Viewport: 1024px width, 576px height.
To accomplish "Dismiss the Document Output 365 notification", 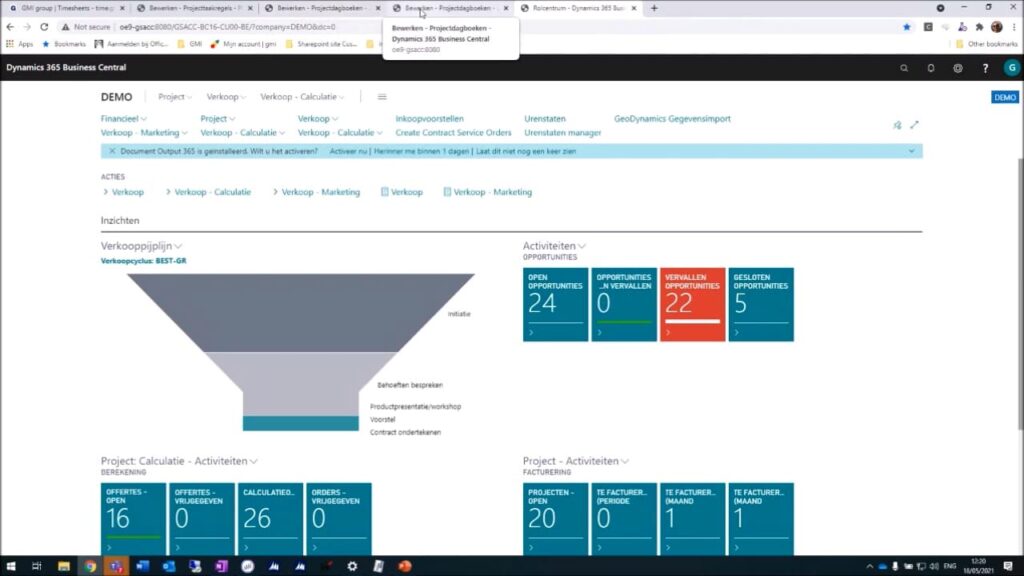I will pyautogui.click(x=112, y=151).
